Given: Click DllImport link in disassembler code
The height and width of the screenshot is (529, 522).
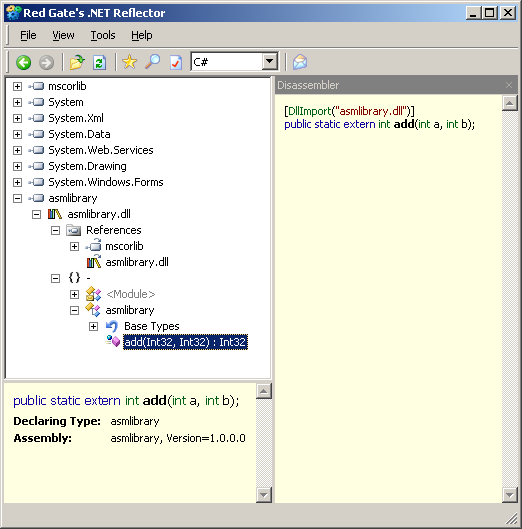Looking at the screenshot, I should tap(310, 111).
